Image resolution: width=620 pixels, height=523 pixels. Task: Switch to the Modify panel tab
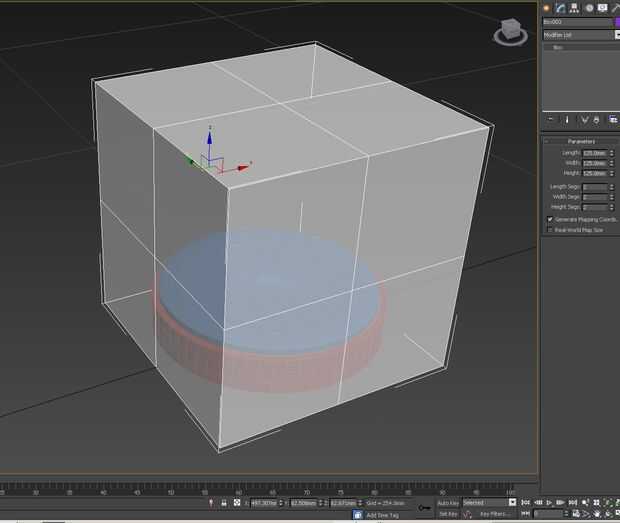560,8
